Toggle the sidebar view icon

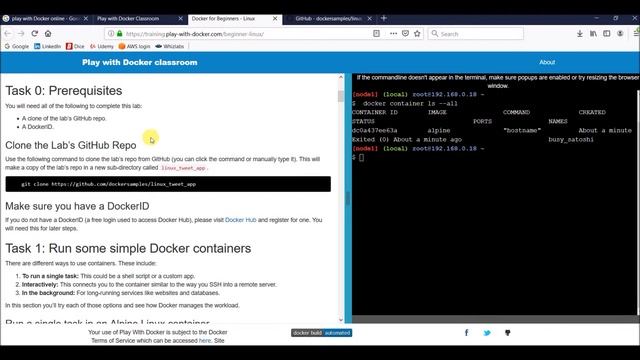coord(607,34)
